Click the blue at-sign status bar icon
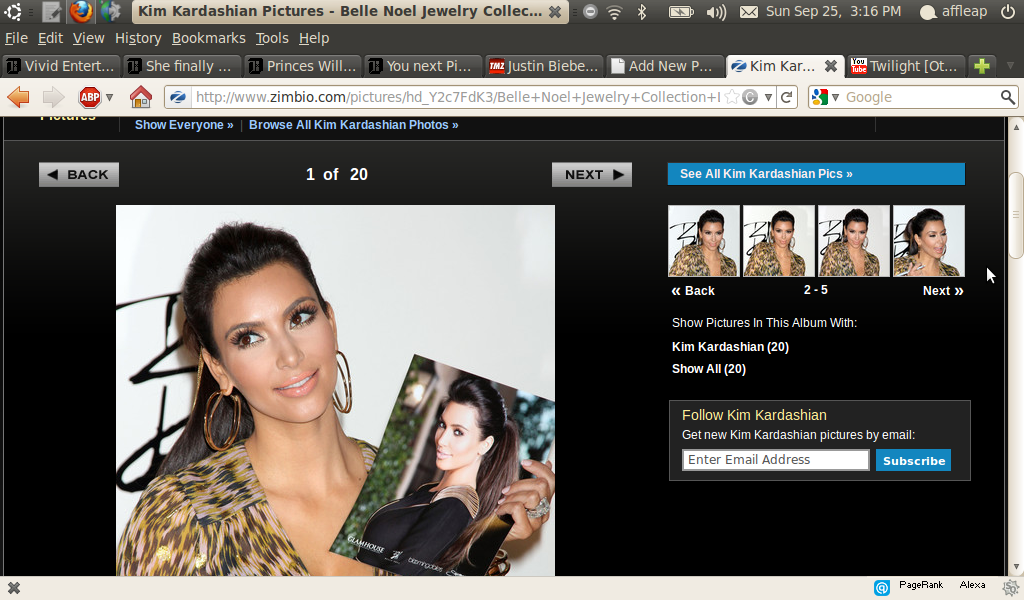Viewport: 1024px width, 600px height. click(882, 588)
